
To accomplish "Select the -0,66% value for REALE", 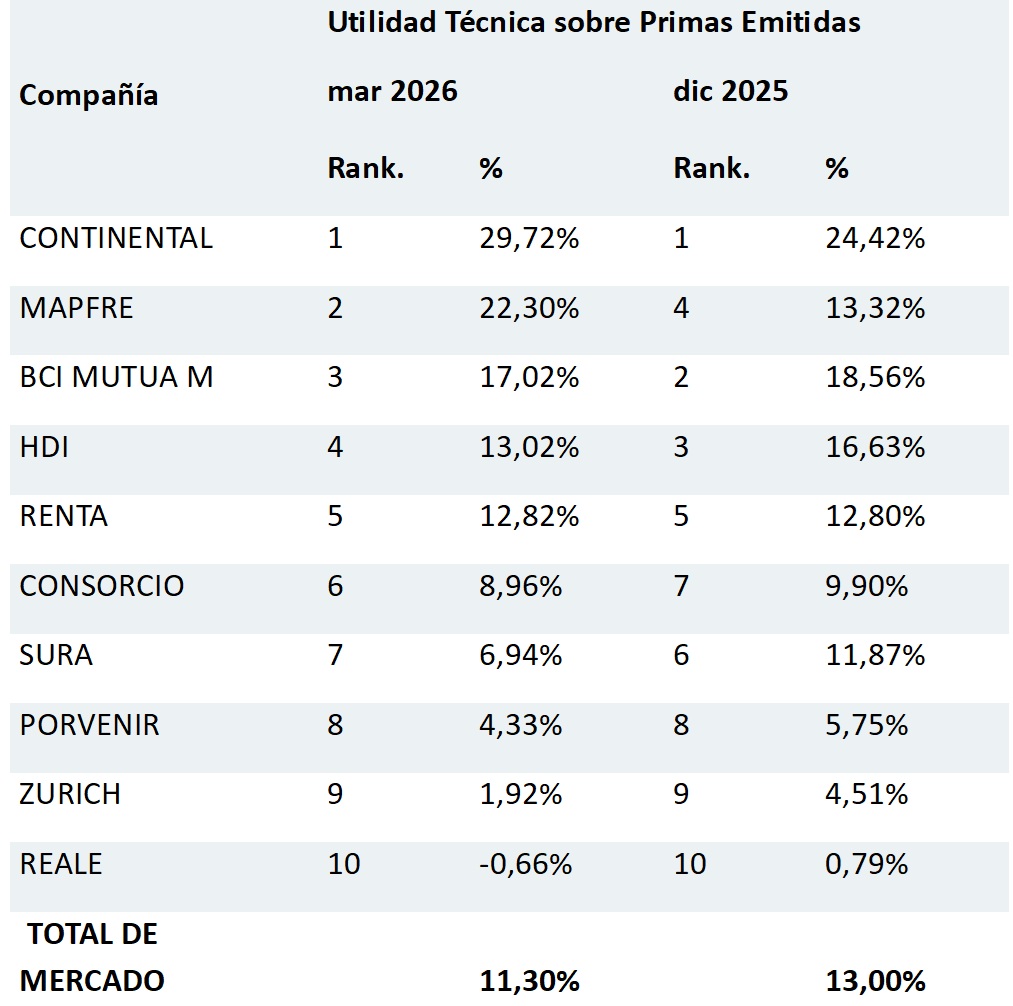I will click(525, 865).
